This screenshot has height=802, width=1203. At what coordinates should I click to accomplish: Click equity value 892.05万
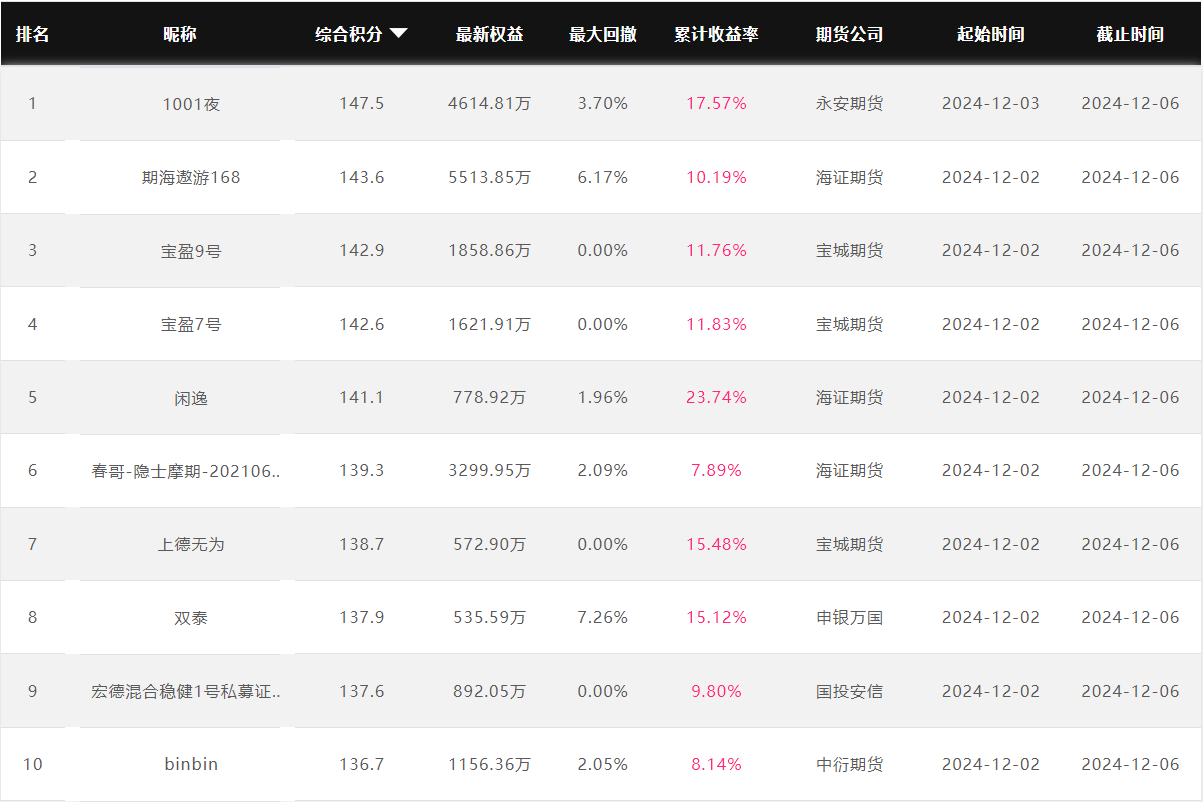489,692
